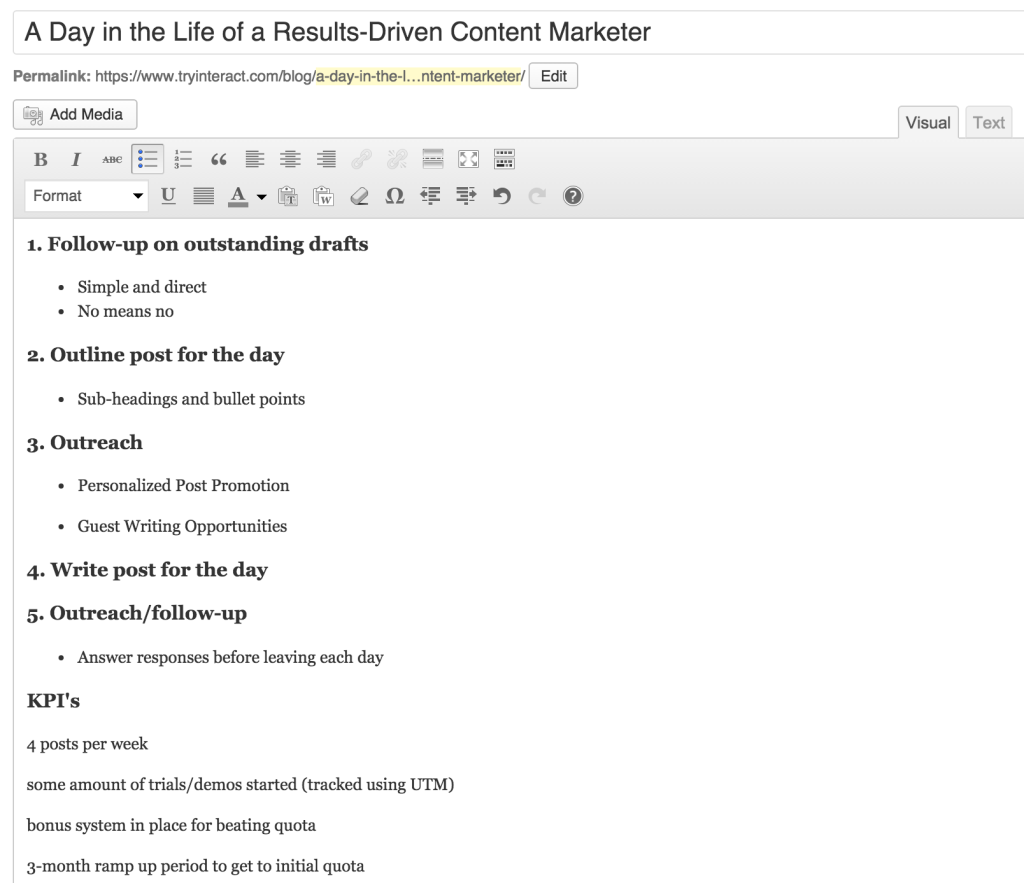Viewport: 1024px width, 883px height.
Task: Click heading '2. Outline post for the day'
Action: [x=155, y=355]
